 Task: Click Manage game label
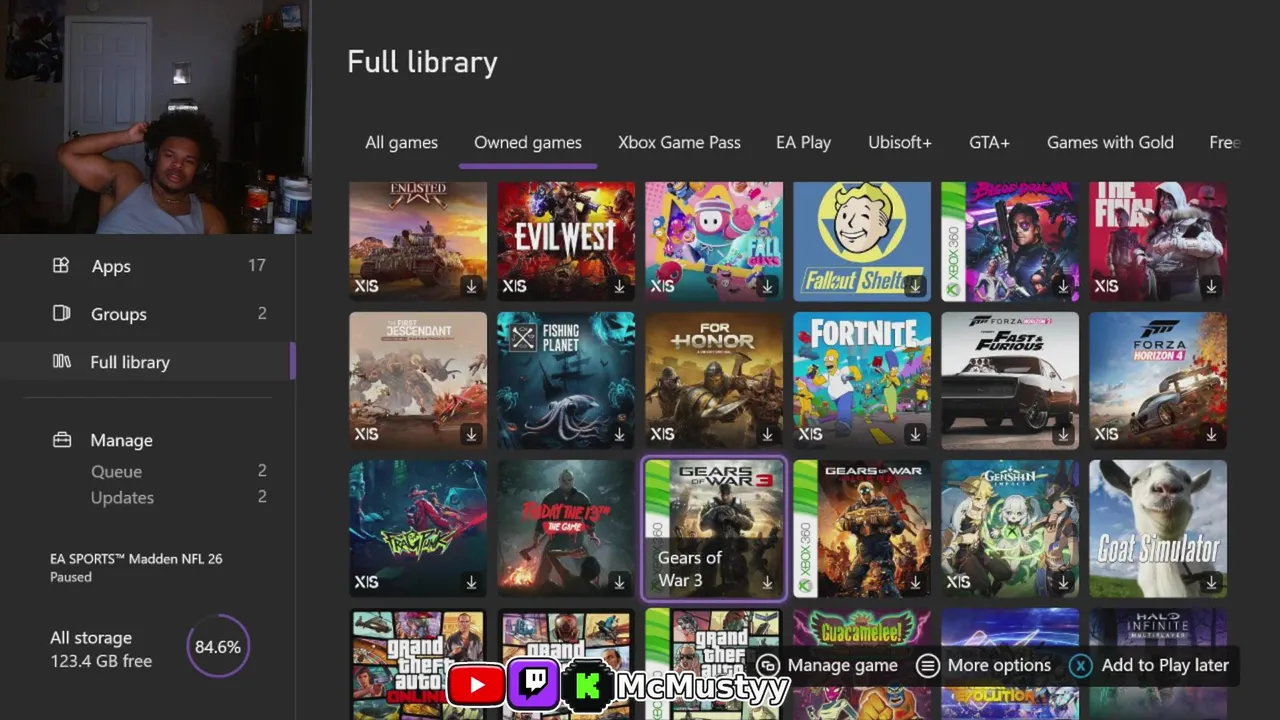click(843, 665)
